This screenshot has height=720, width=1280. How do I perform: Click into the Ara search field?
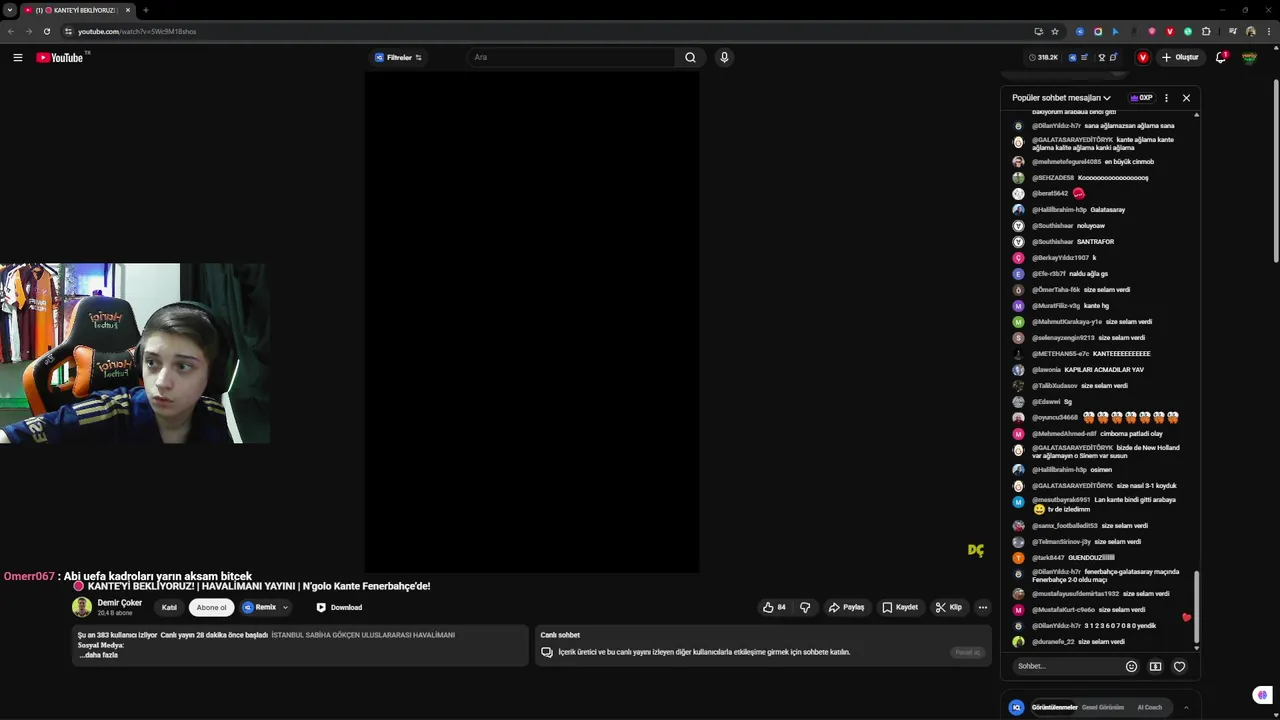(572, 57)
